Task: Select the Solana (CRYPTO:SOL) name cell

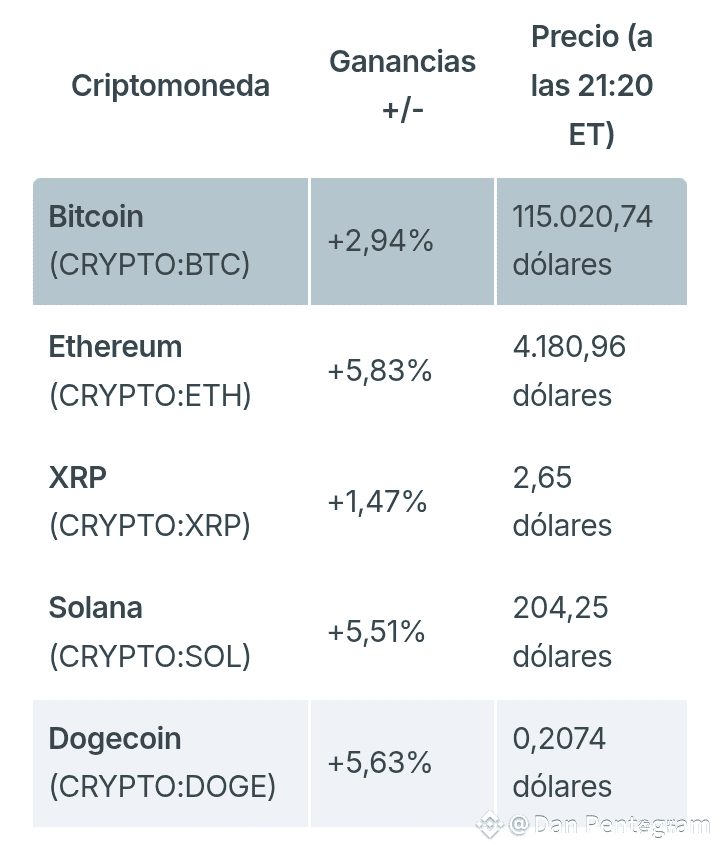Action: 150,632
